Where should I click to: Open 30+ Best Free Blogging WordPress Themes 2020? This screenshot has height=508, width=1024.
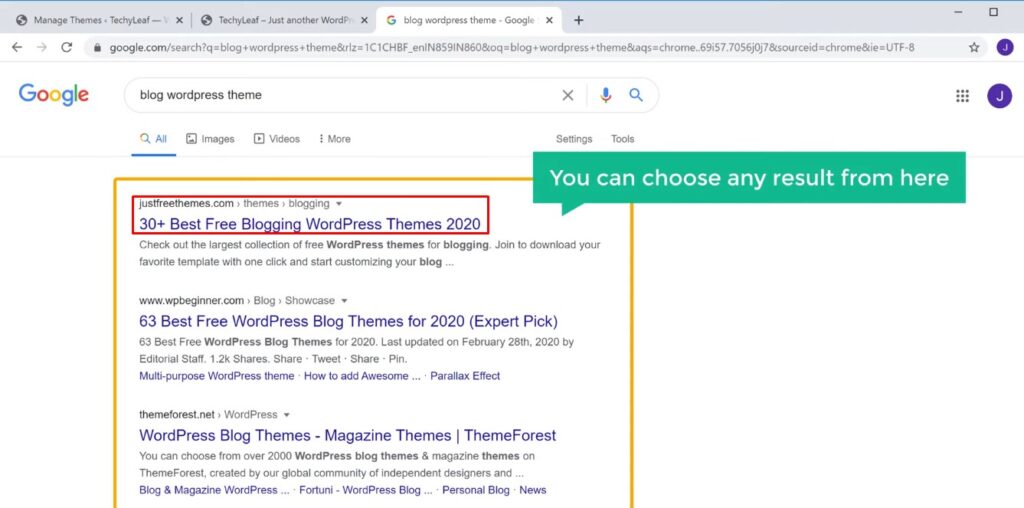(x=310, y=224)
